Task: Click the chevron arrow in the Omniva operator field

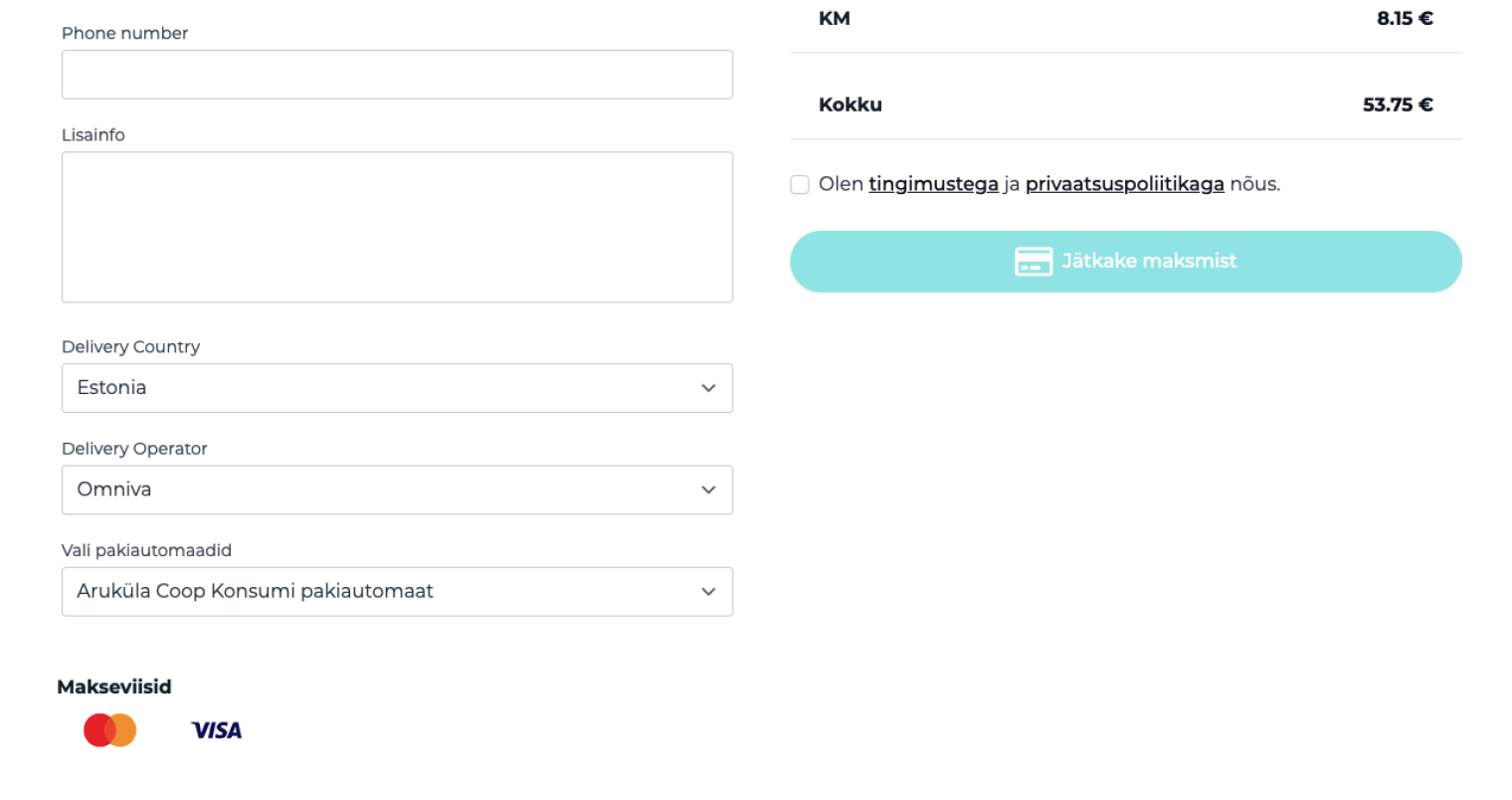Action: [708, 490]
